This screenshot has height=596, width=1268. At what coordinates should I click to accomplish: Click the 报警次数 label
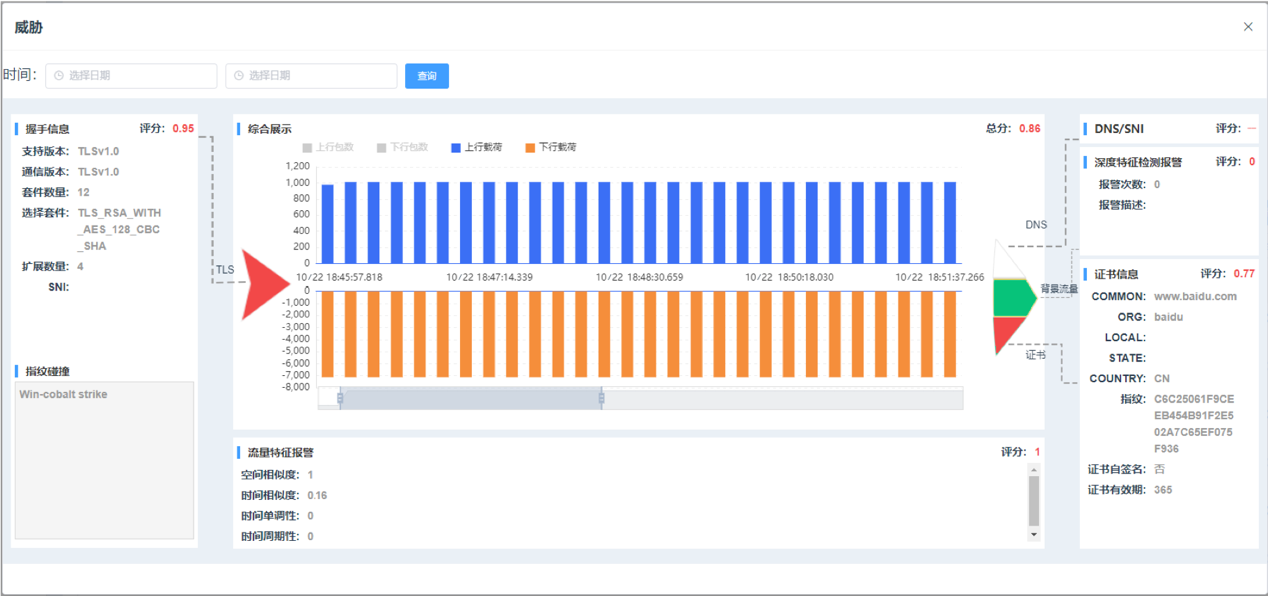tap(1122, 185)
